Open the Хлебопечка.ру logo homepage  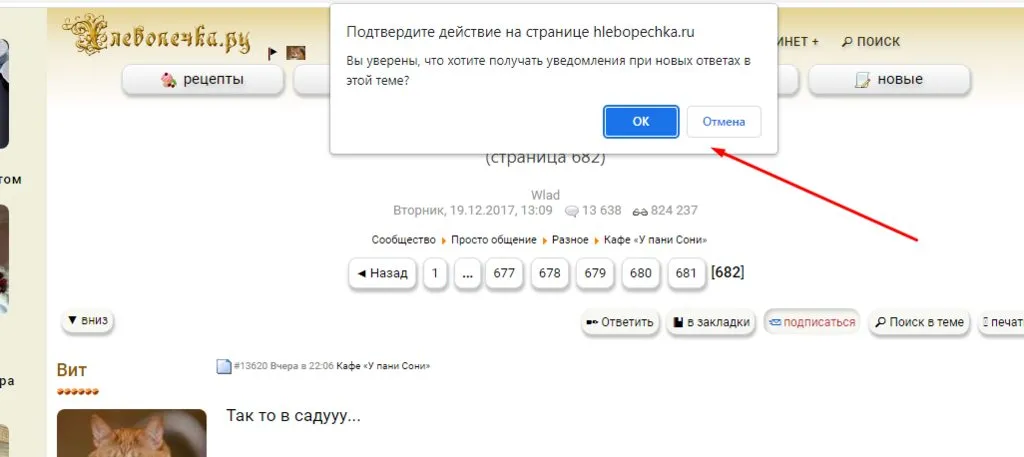coord(157,35)
